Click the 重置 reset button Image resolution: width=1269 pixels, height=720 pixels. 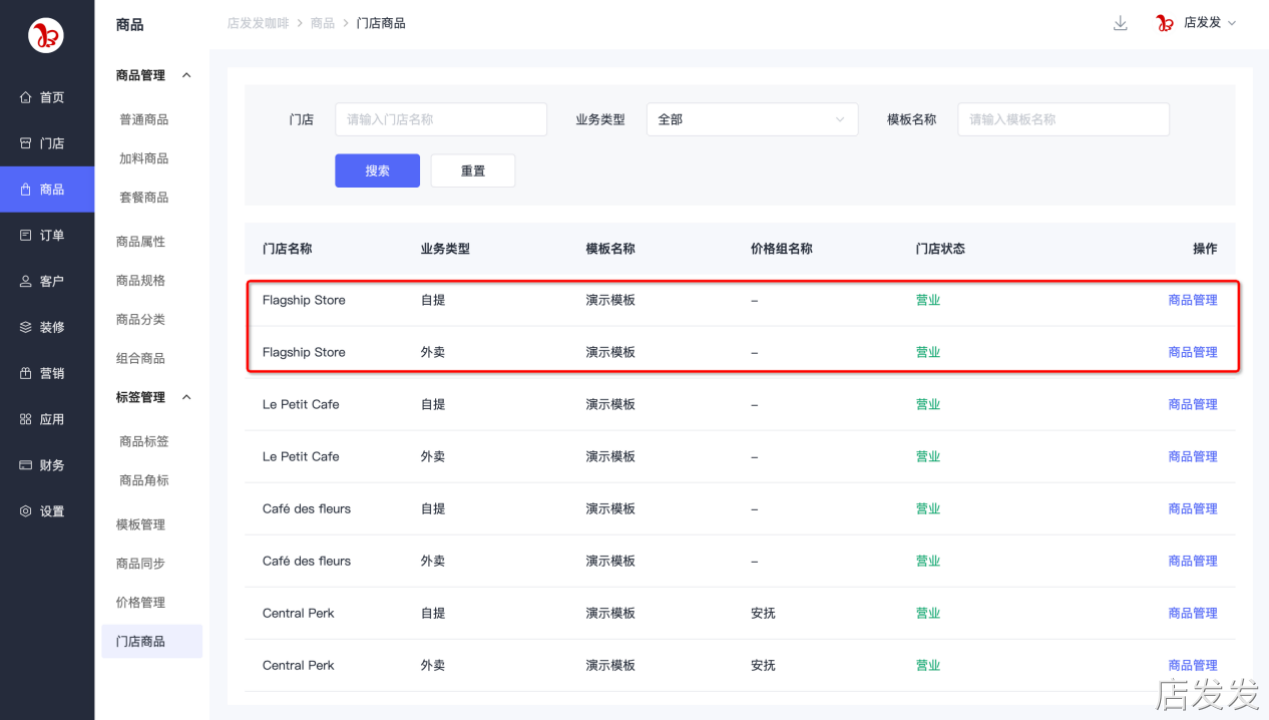[473, 171]
